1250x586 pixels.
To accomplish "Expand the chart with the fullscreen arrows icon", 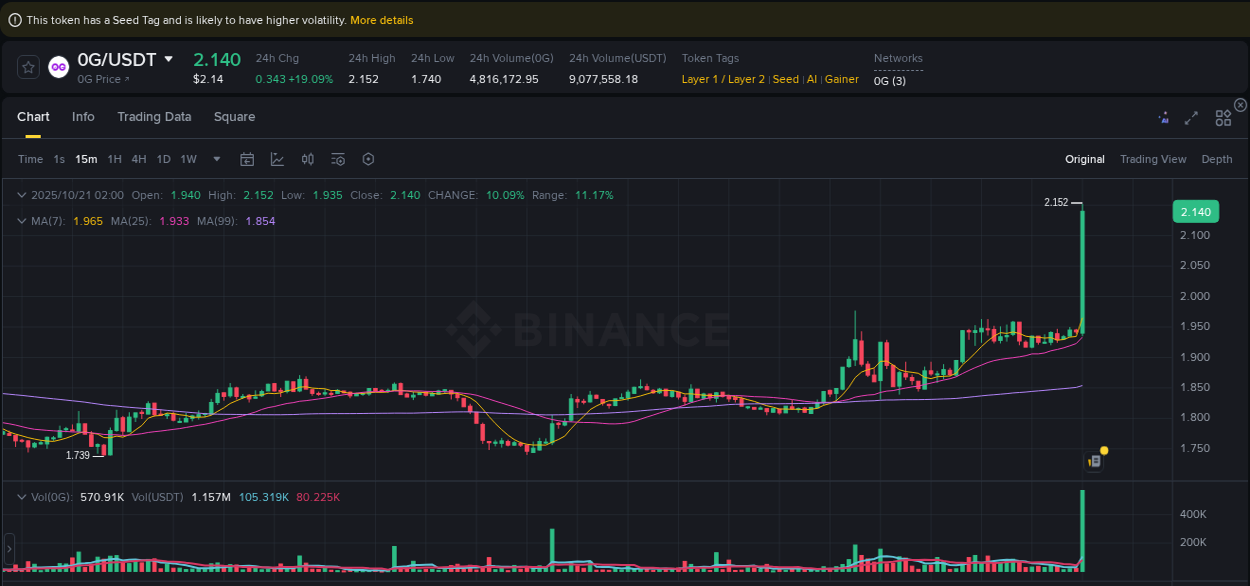I will point(1191,117).
